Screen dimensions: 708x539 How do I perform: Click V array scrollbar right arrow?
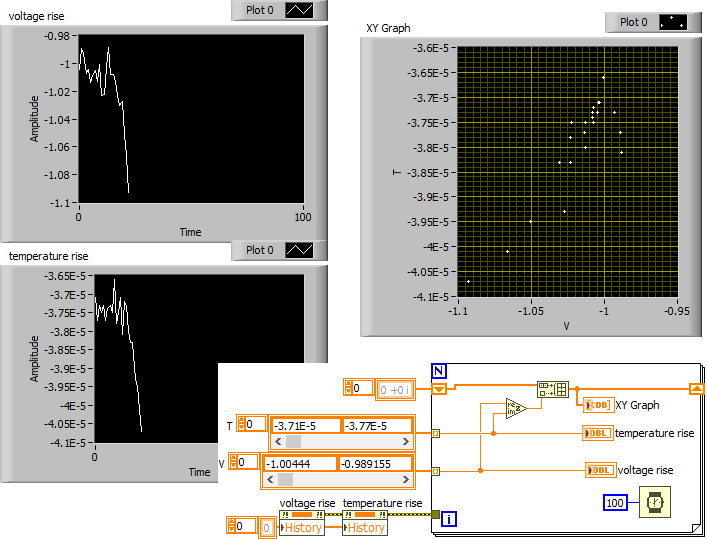coord(405,479)
